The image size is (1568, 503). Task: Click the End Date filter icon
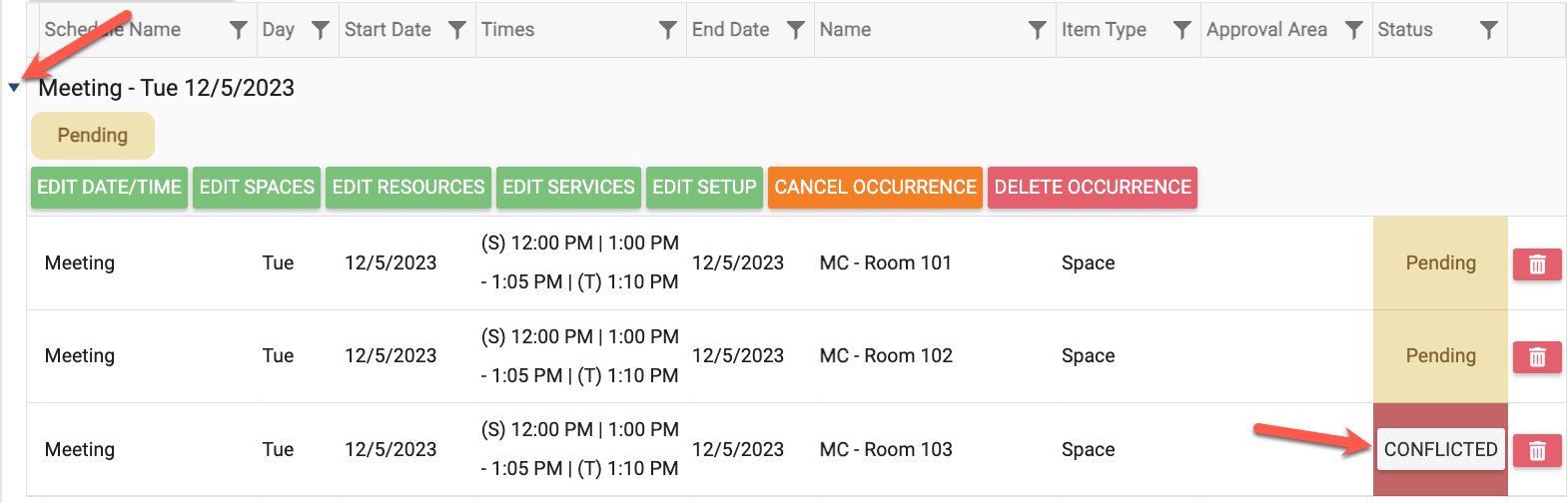795,30
